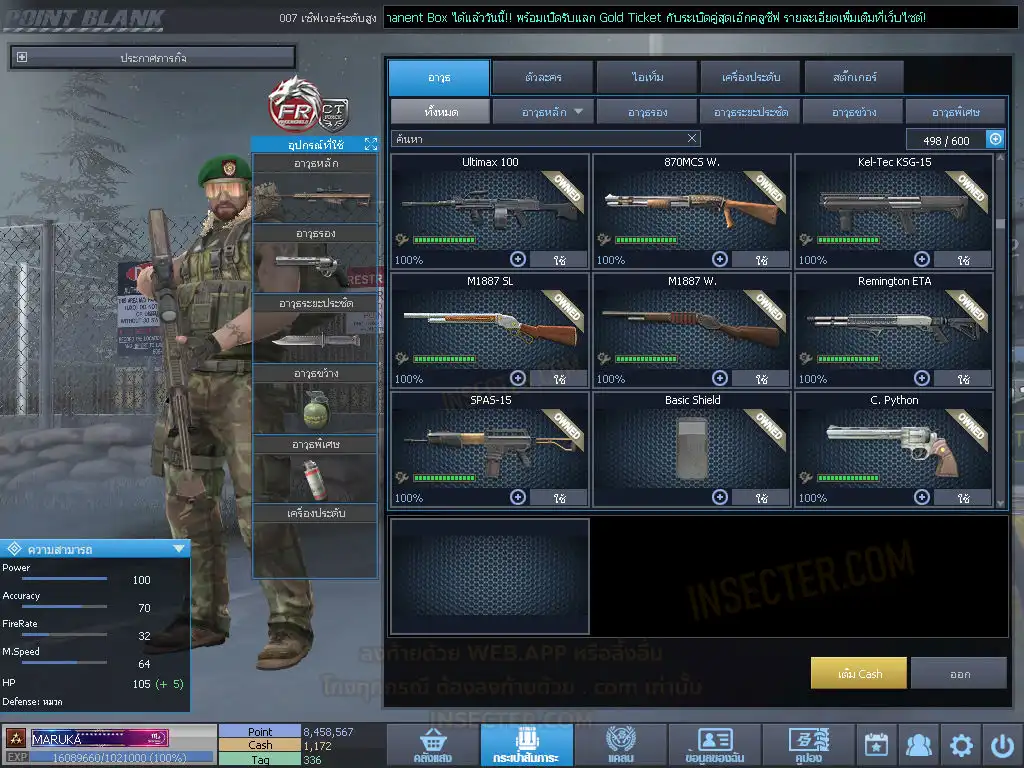Click the เติม Cash button
This screenshot has width=1024, height=768.
859,673
